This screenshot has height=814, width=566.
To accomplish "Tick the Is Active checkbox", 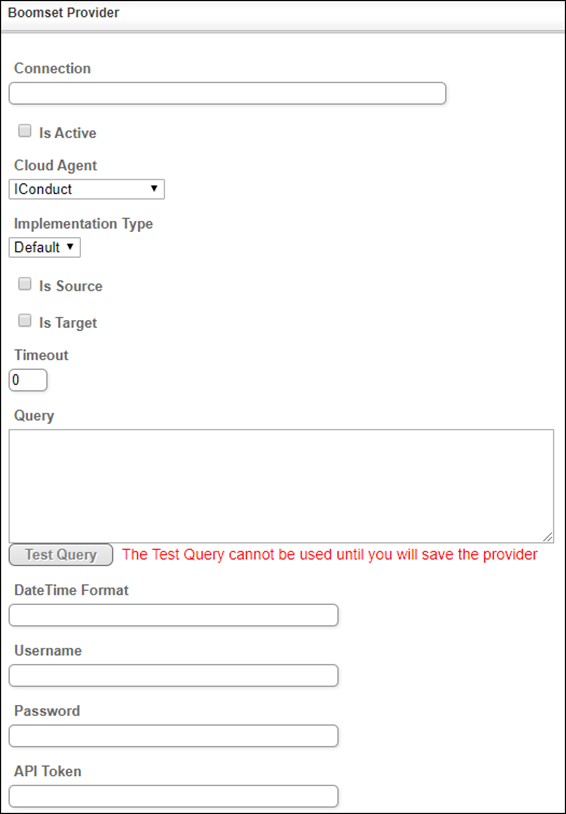I will coord(24,131).
